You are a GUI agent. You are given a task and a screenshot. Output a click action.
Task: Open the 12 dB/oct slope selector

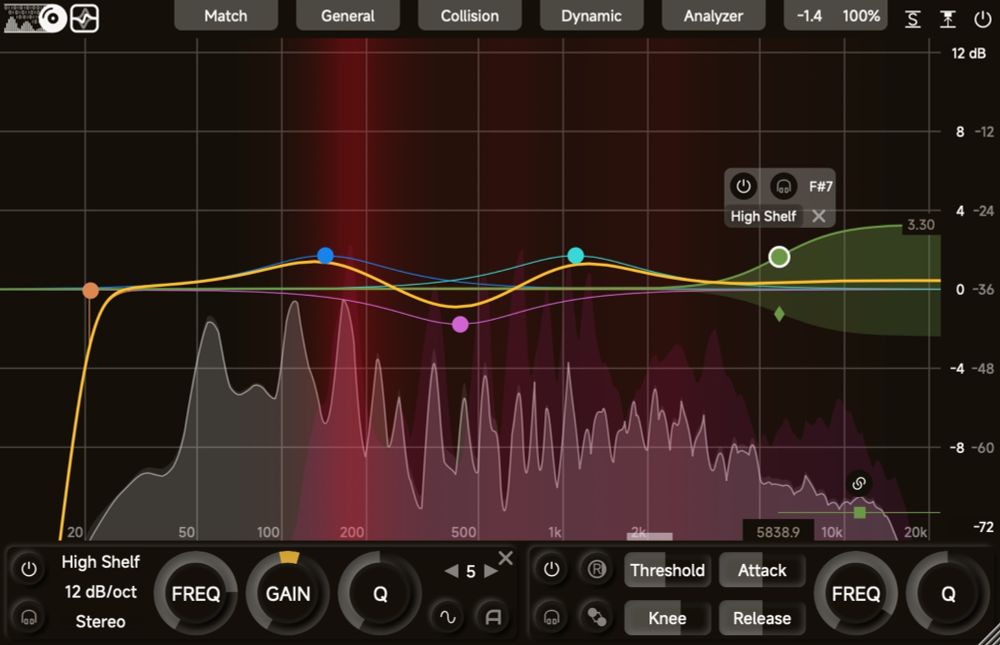pos(101,592)
